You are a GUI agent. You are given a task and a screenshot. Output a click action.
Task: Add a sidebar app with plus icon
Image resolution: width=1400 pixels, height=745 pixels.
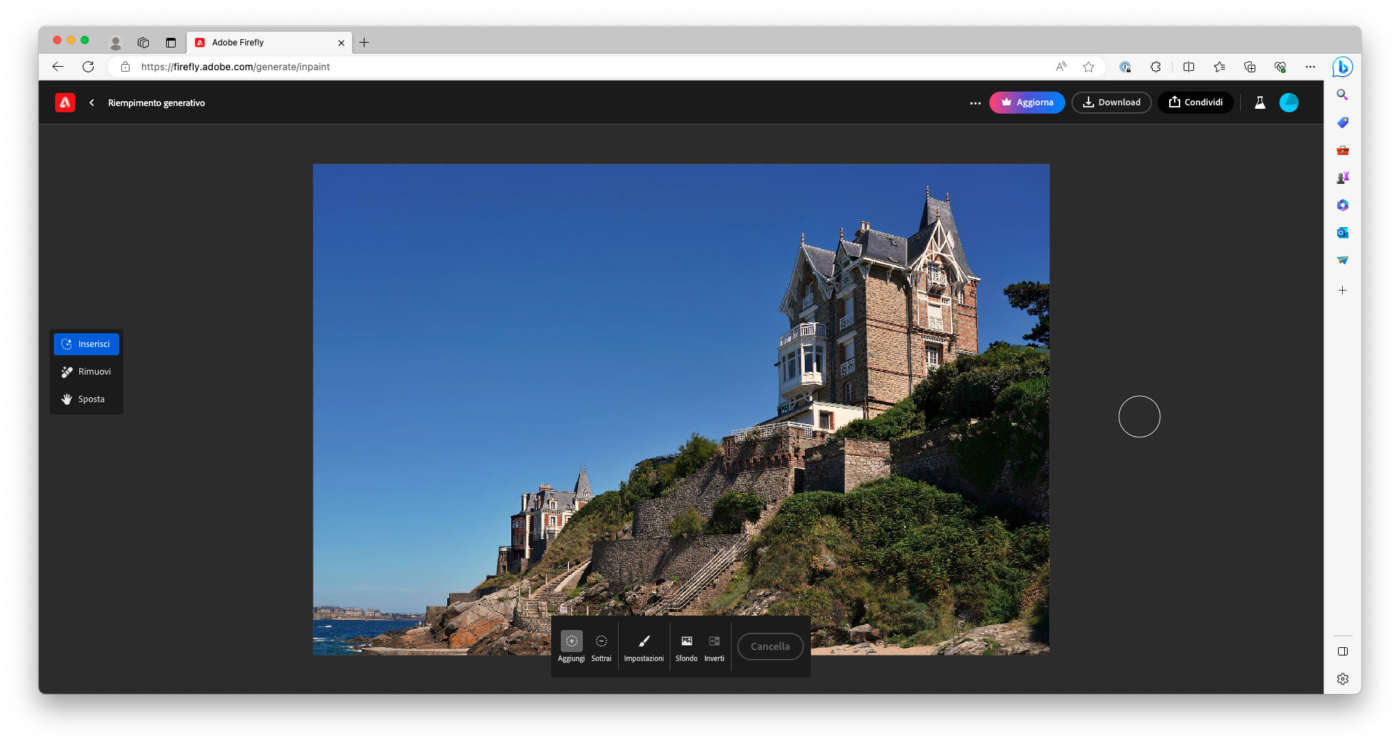1342,290
